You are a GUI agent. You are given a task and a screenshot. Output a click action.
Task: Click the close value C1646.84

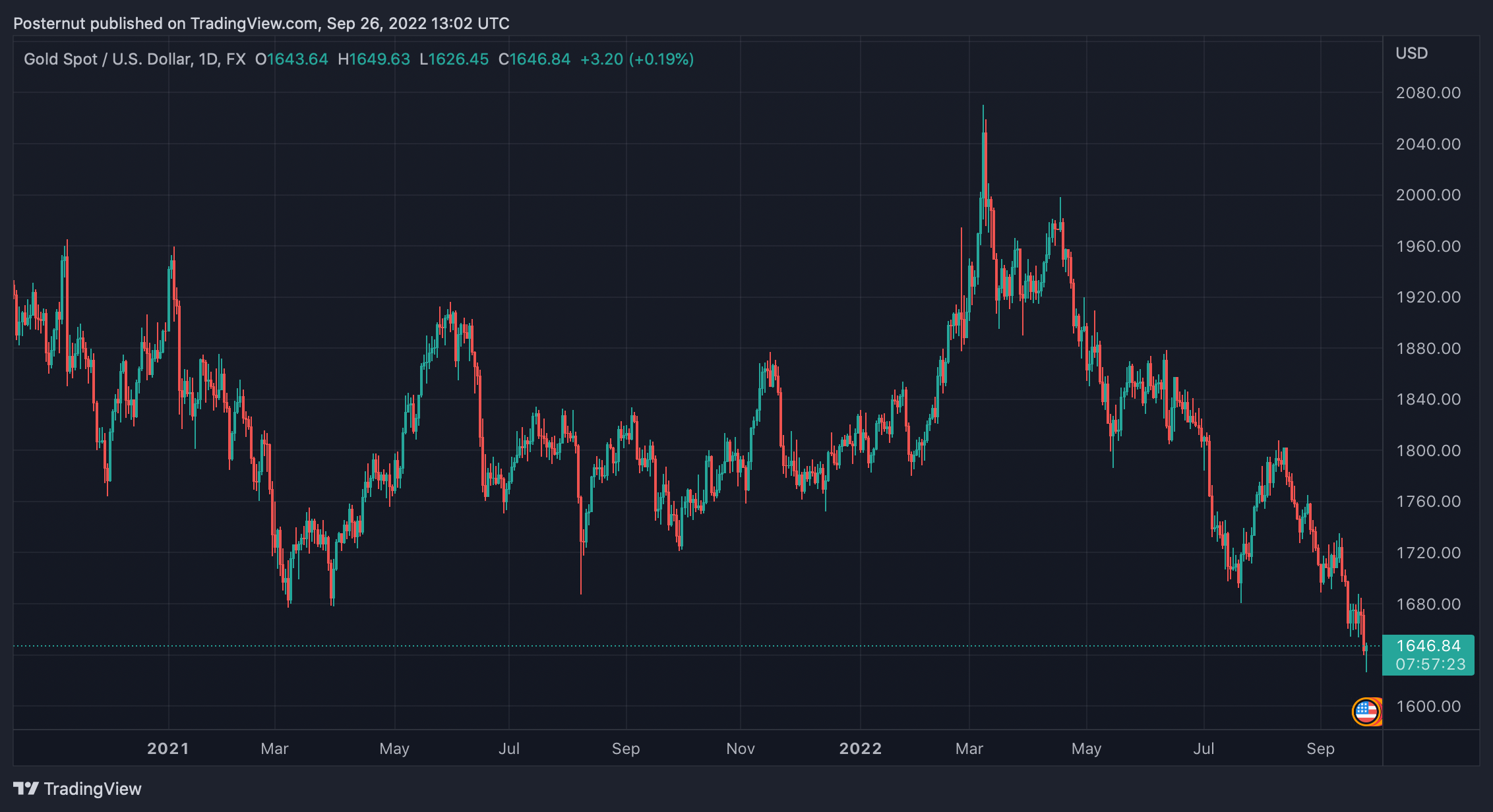pyautogui.click(x=534, y=59)
